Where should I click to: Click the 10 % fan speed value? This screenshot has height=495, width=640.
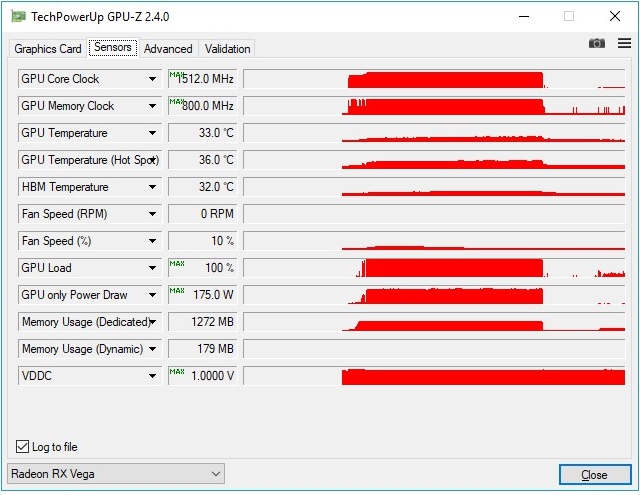pyautogui.click(x=202, y=241)
